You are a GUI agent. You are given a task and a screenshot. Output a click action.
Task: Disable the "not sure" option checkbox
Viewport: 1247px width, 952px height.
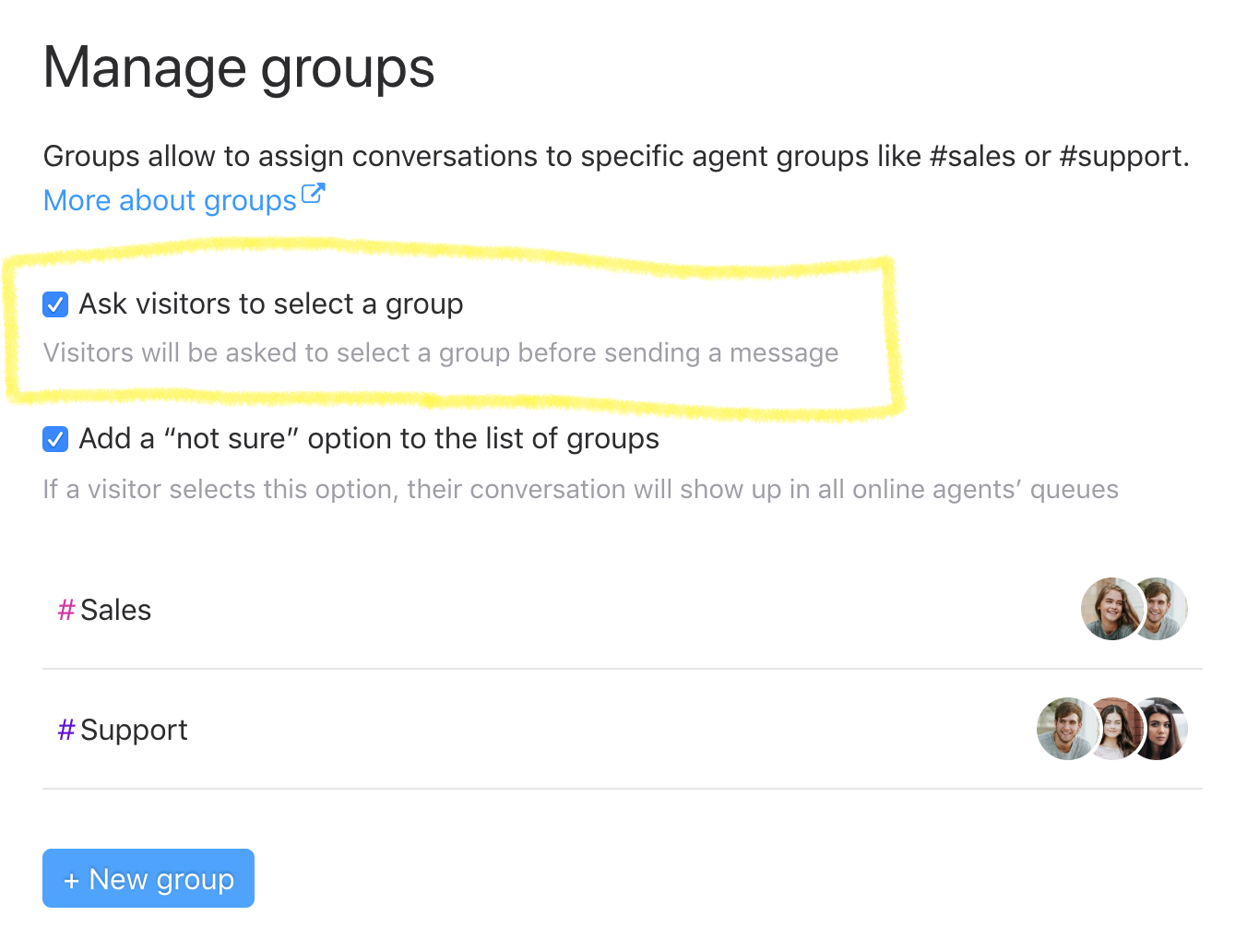click(x=55, y=439)
